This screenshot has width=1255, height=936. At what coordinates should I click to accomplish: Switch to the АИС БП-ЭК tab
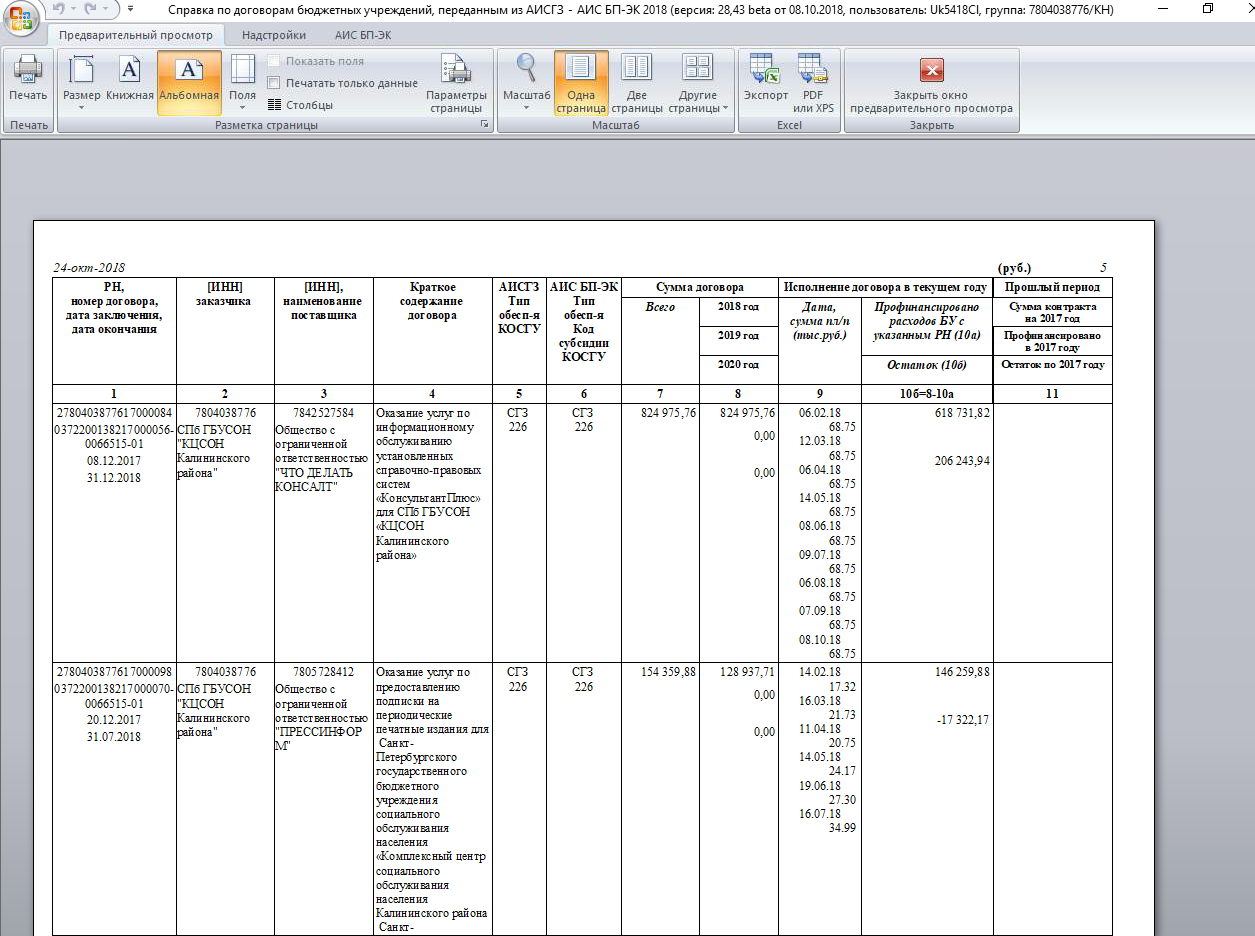coord(363,35)
